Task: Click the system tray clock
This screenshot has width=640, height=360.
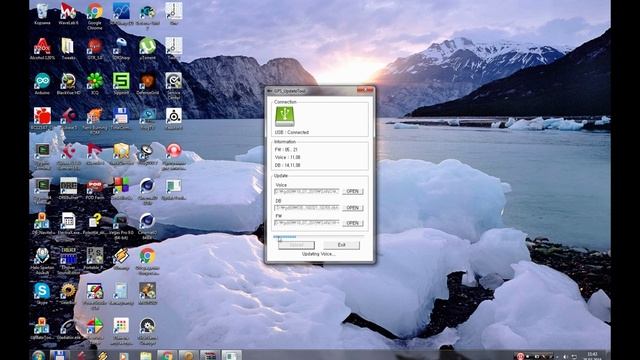Action: pyautogui.click(x=593, y=356)
